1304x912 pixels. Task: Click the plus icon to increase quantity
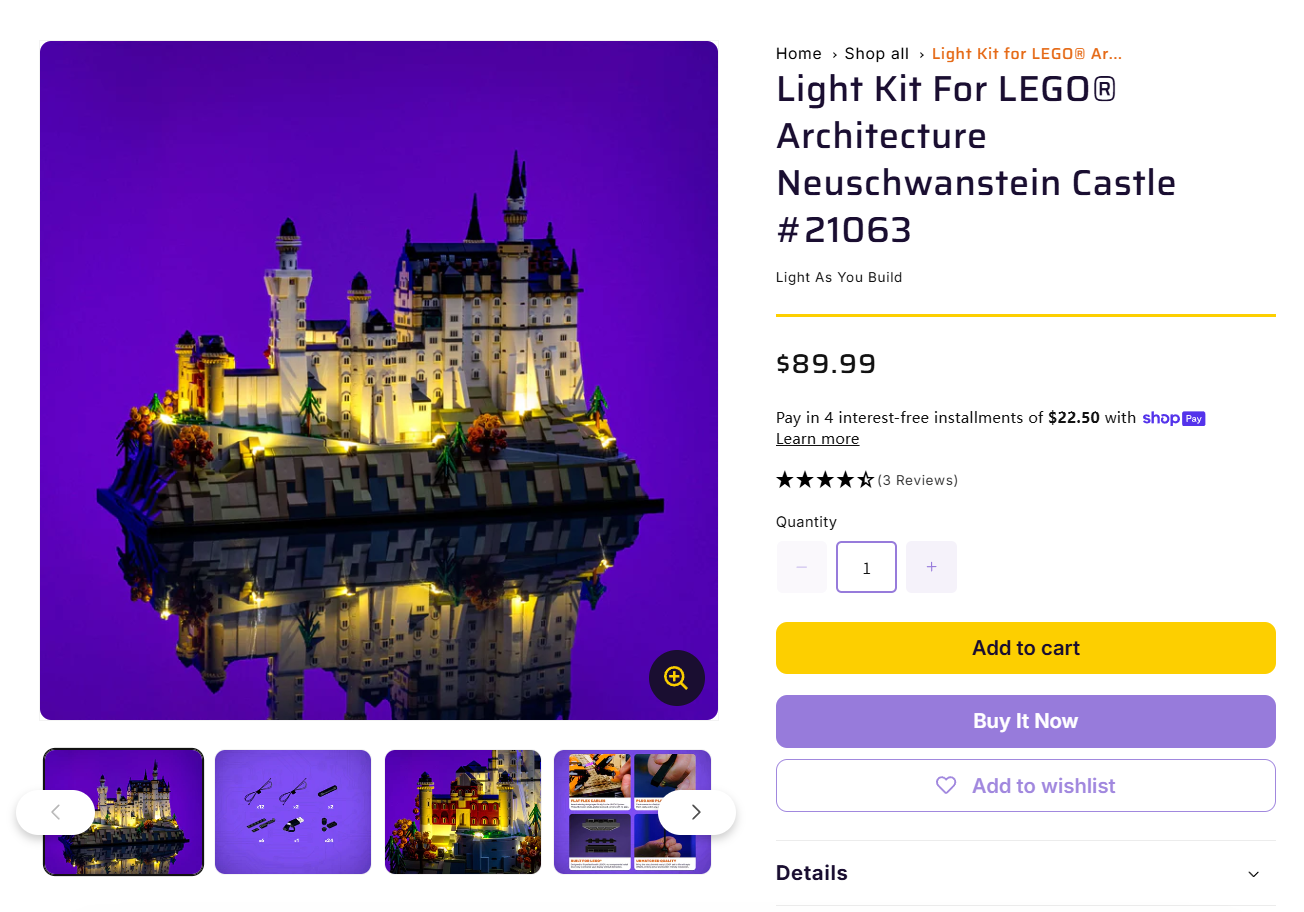tap(931, 567)
